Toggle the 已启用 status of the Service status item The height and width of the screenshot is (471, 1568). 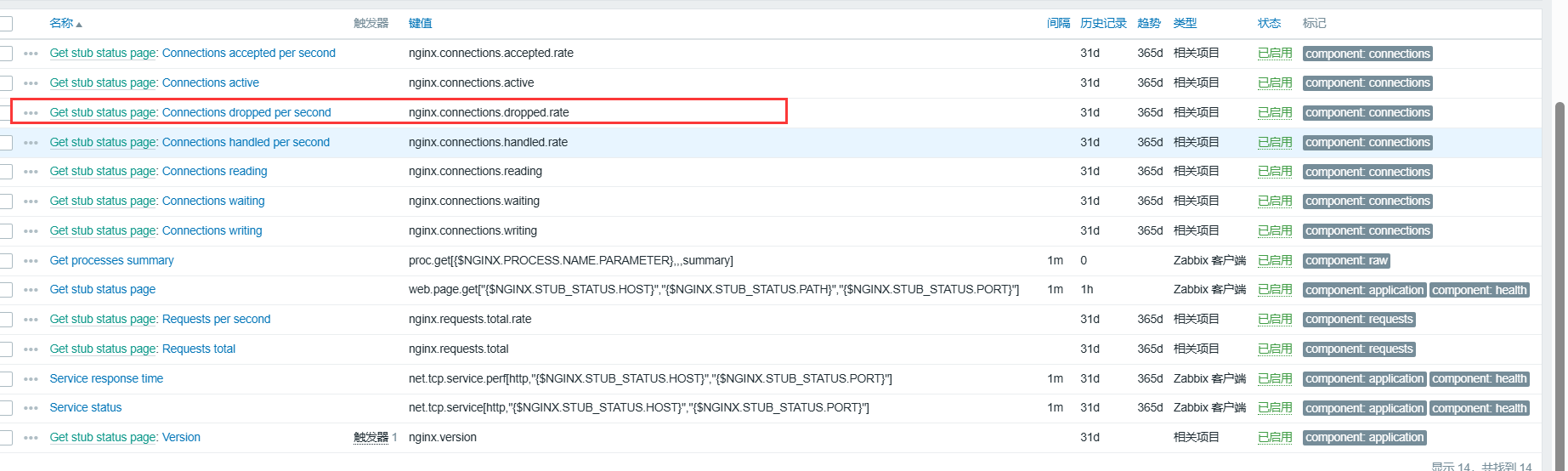point(1274,408)
